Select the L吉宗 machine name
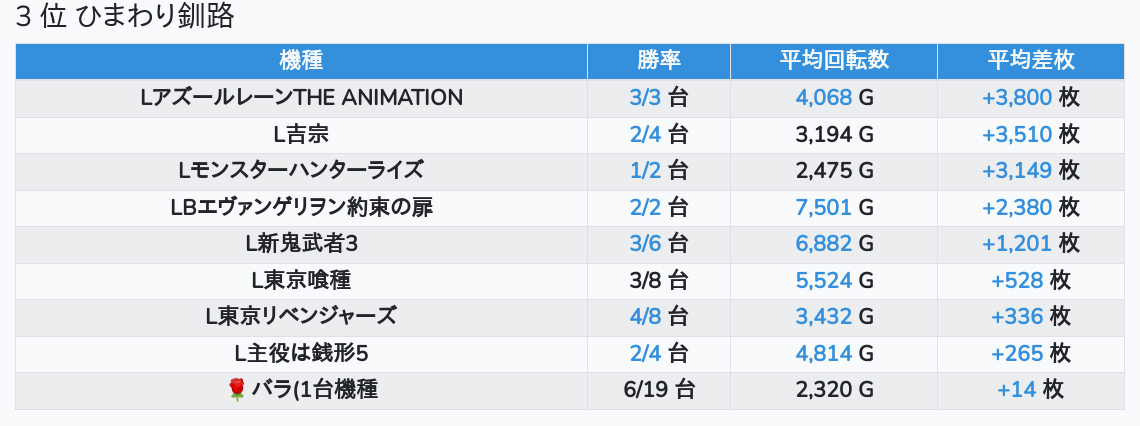Screen dimensions: 1140x426 [x=301, y=134]
